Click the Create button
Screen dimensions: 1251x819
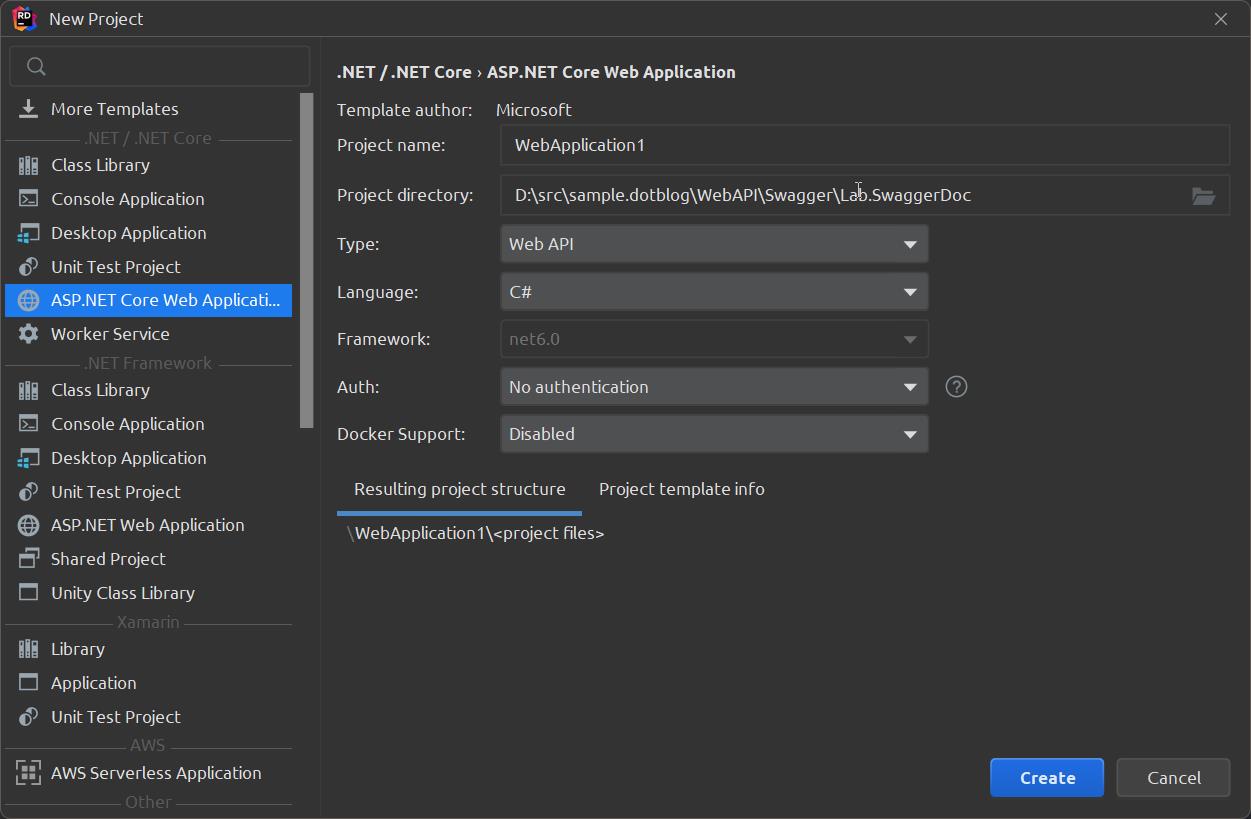tap(1046, 777)
